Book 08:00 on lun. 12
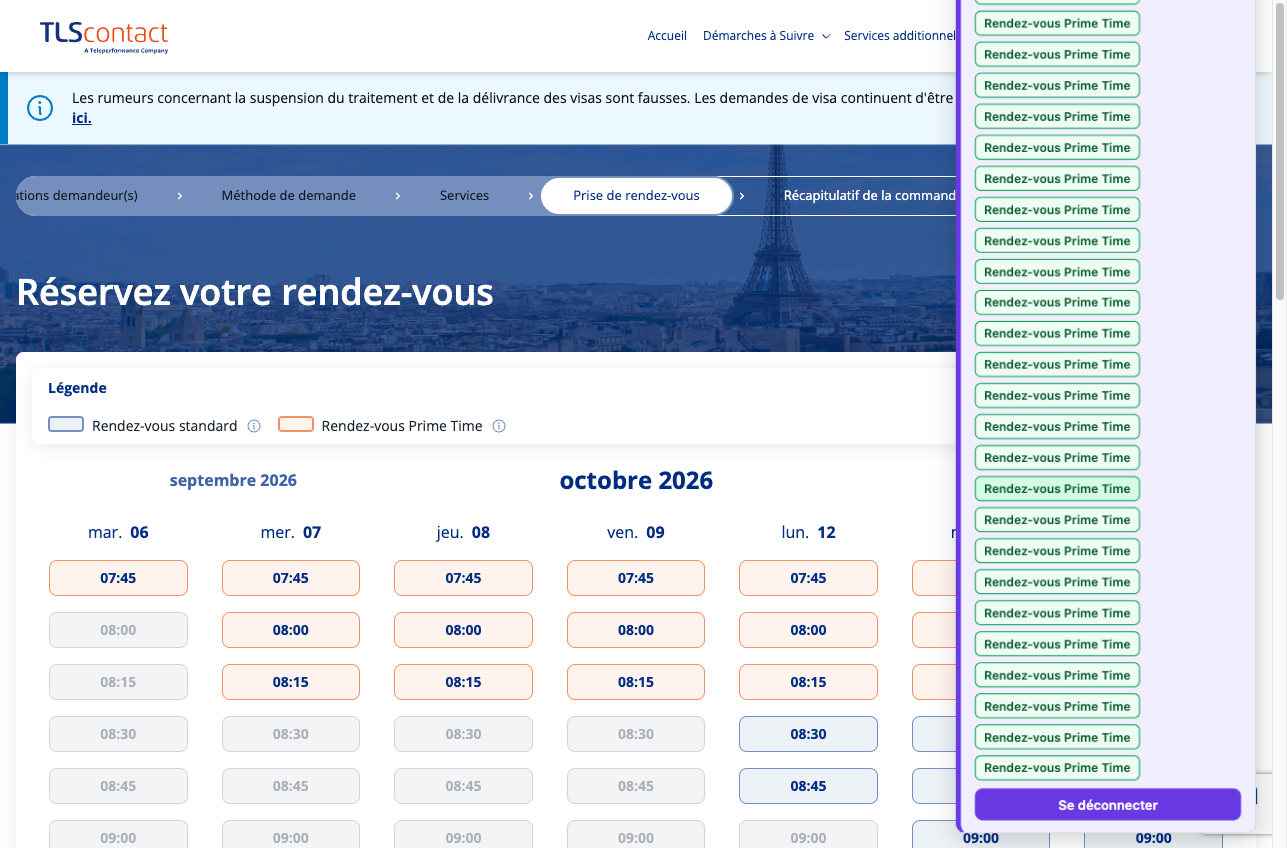1287x848 pixels. pos(808,630)
